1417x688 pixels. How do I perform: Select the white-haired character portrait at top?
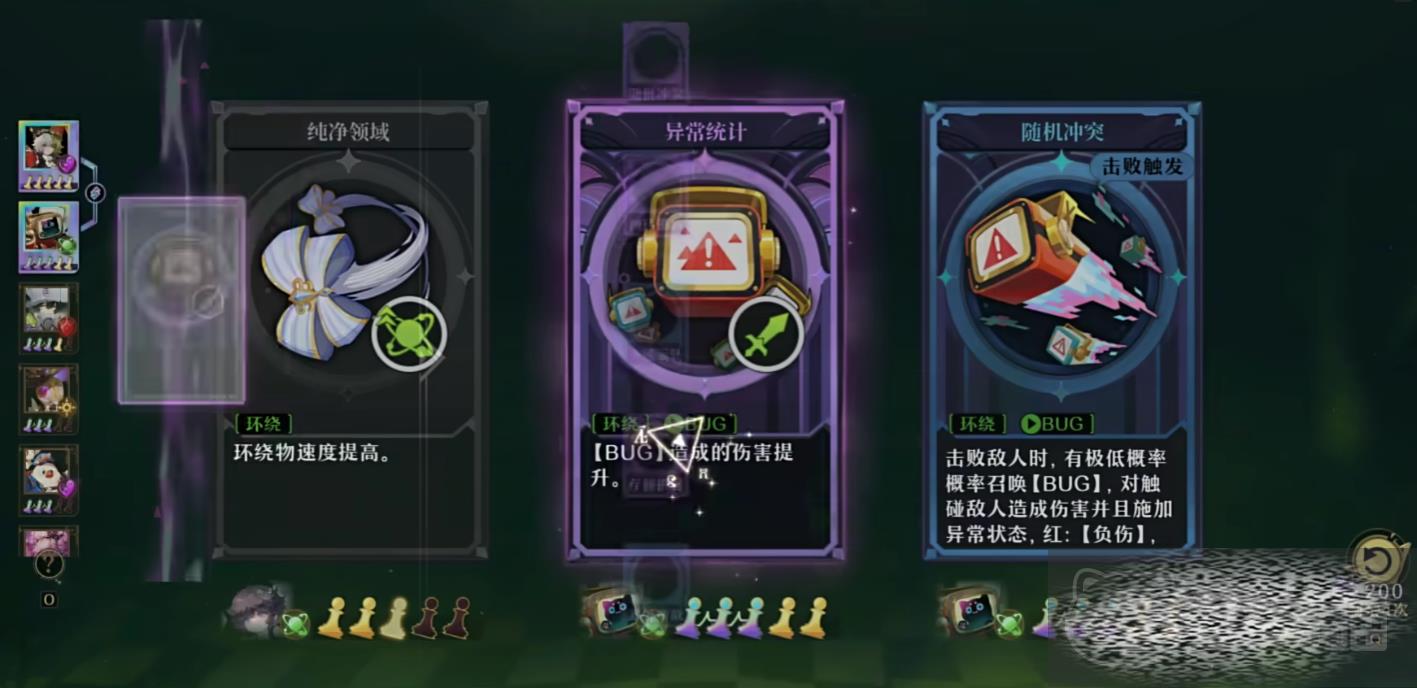(48, 156)
